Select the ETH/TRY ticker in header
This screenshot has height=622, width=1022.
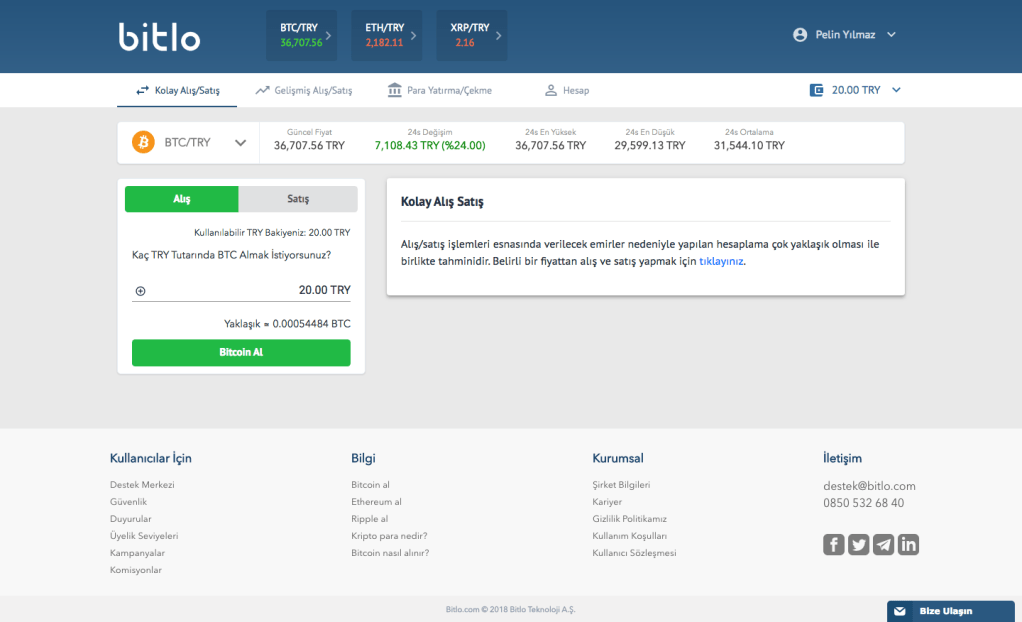(386, 36)
